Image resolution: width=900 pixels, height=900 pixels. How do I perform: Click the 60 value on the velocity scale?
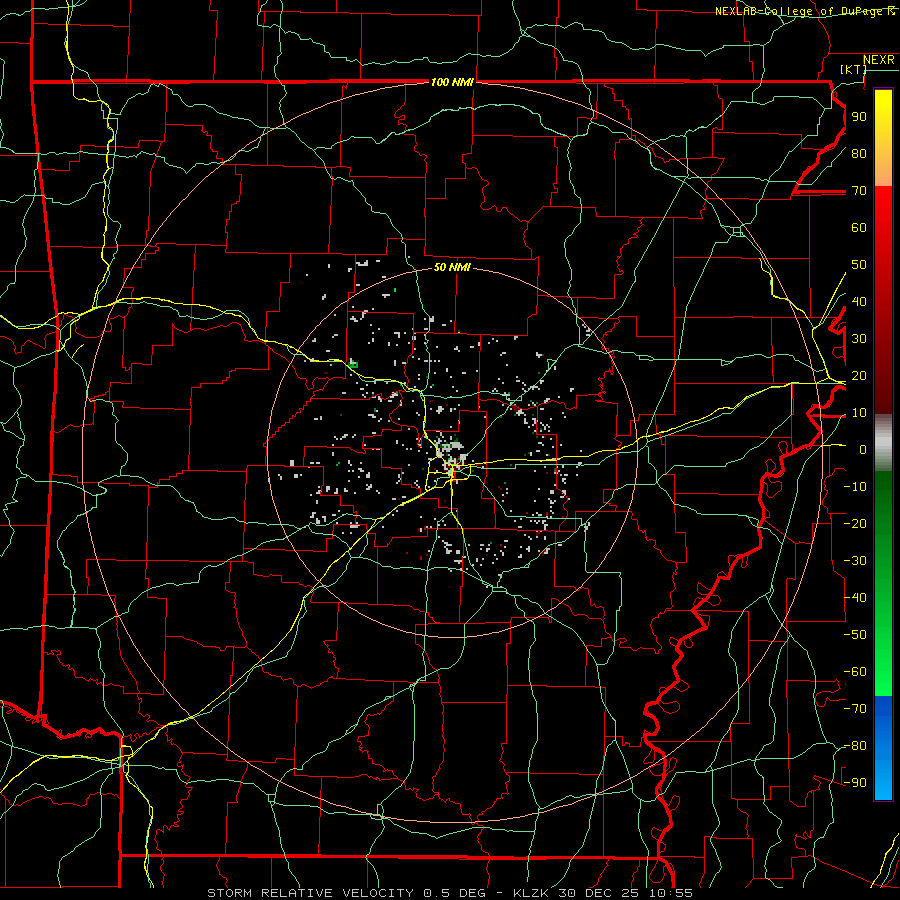pos(859,228)
